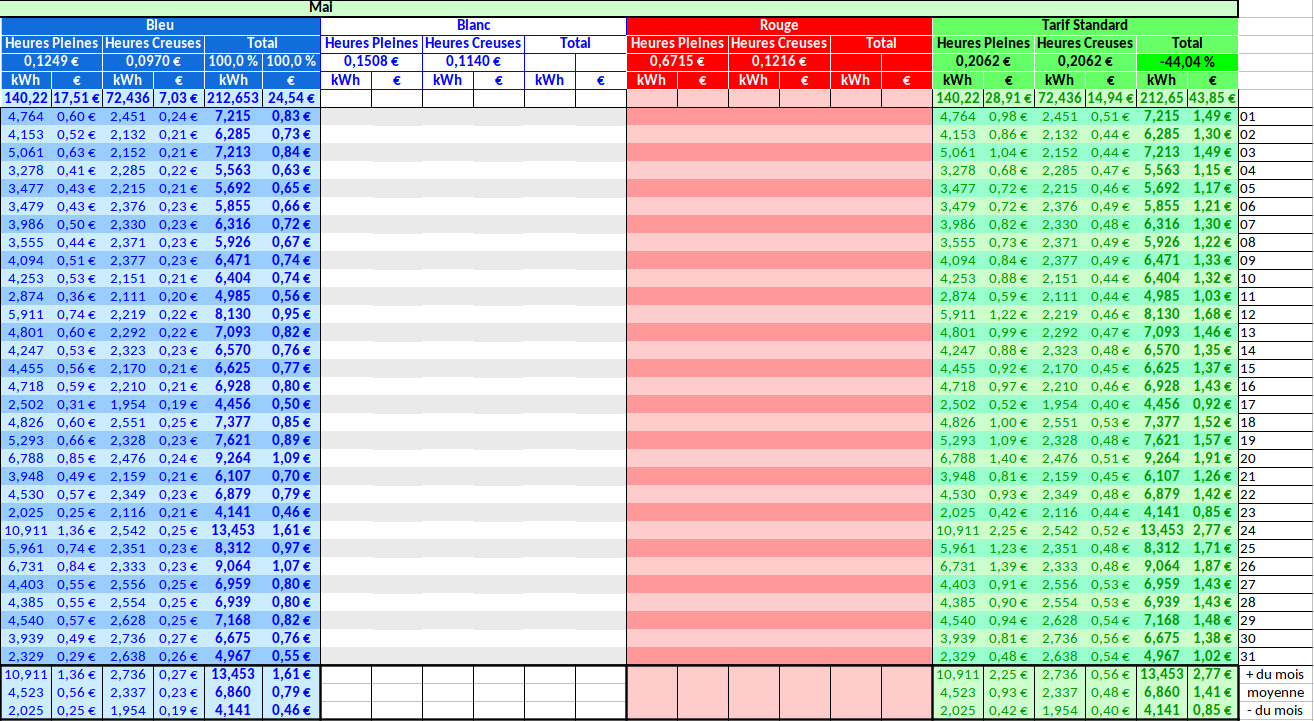Click the 0,1249 € Bleu price cell

(52, 61)
